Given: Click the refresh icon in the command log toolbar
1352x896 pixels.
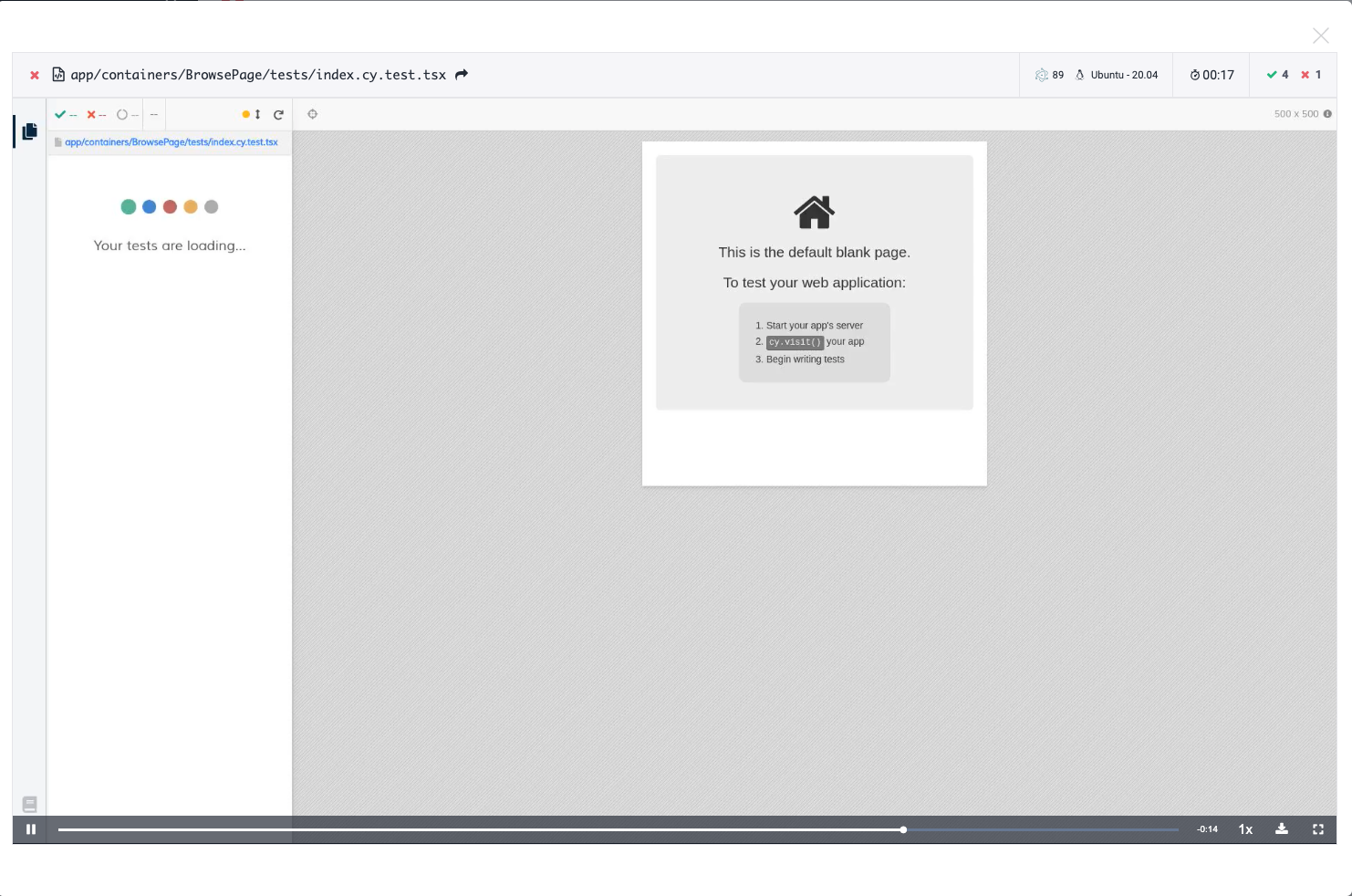Looking at the screenshot, I should (x=278, y=114).
